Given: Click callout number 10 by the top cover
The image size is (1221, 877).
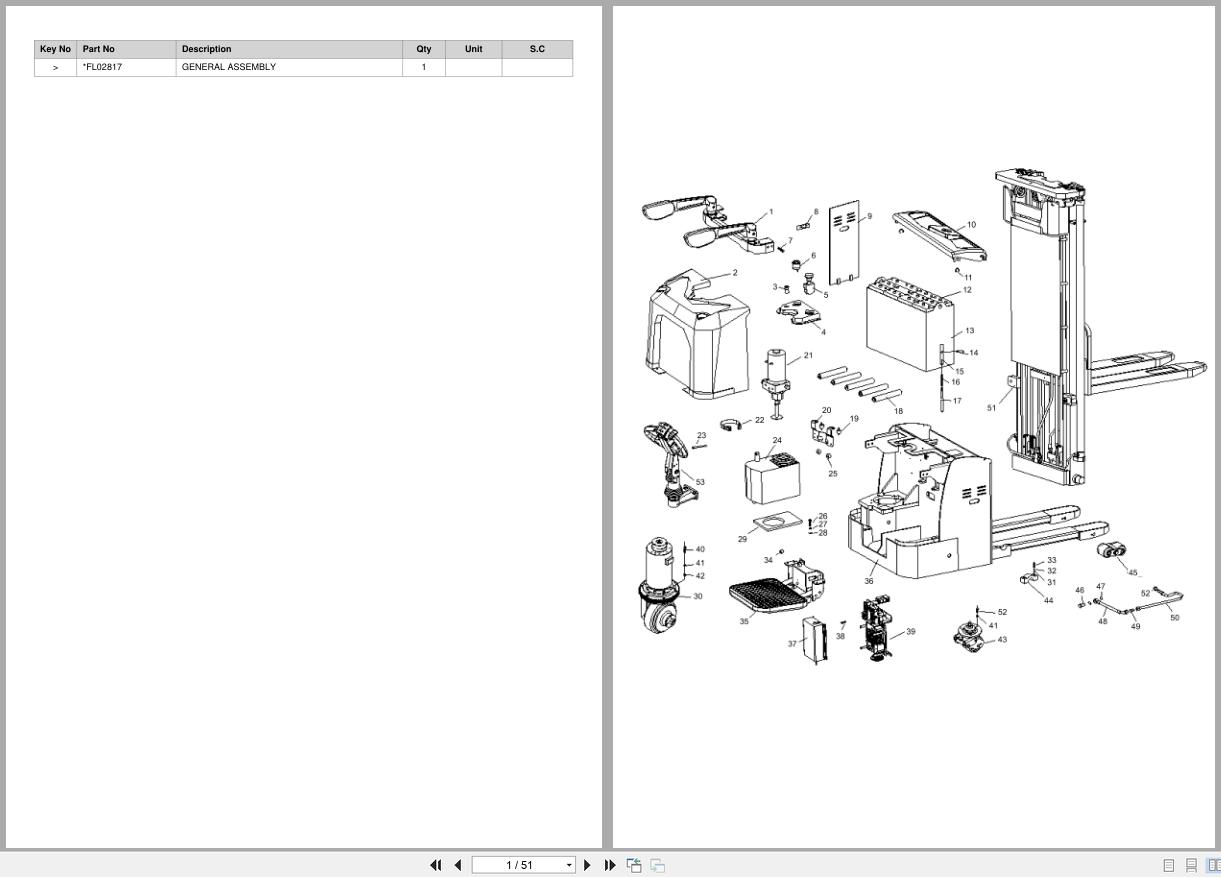Looking at the screenshot, I should coord(971,225).
